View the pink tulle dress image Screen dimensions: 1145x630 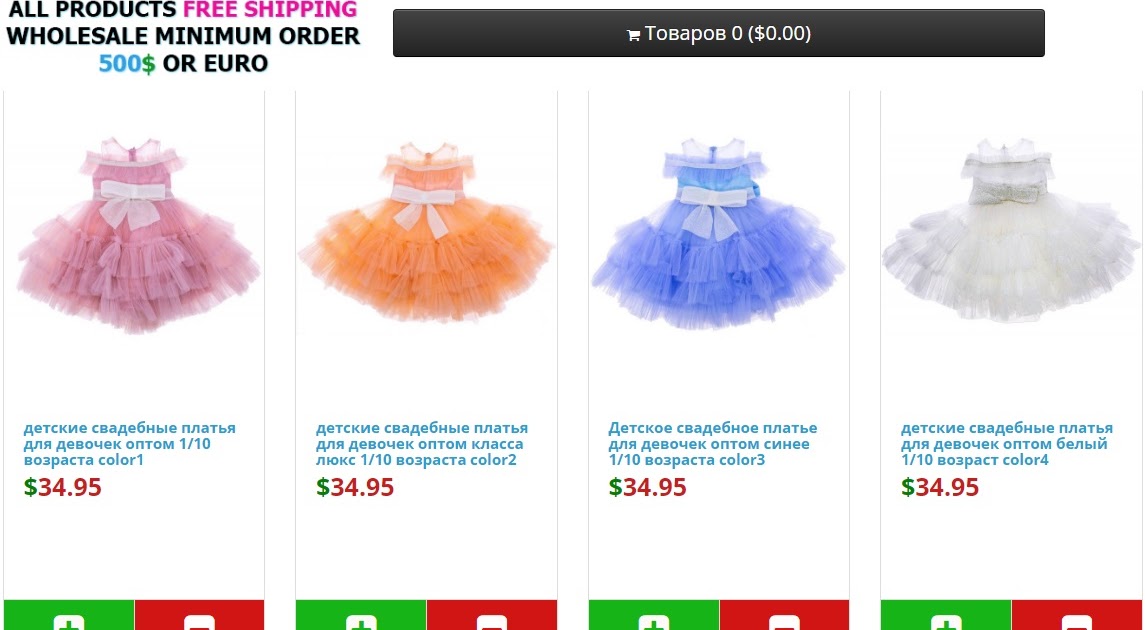coord(137,235)
